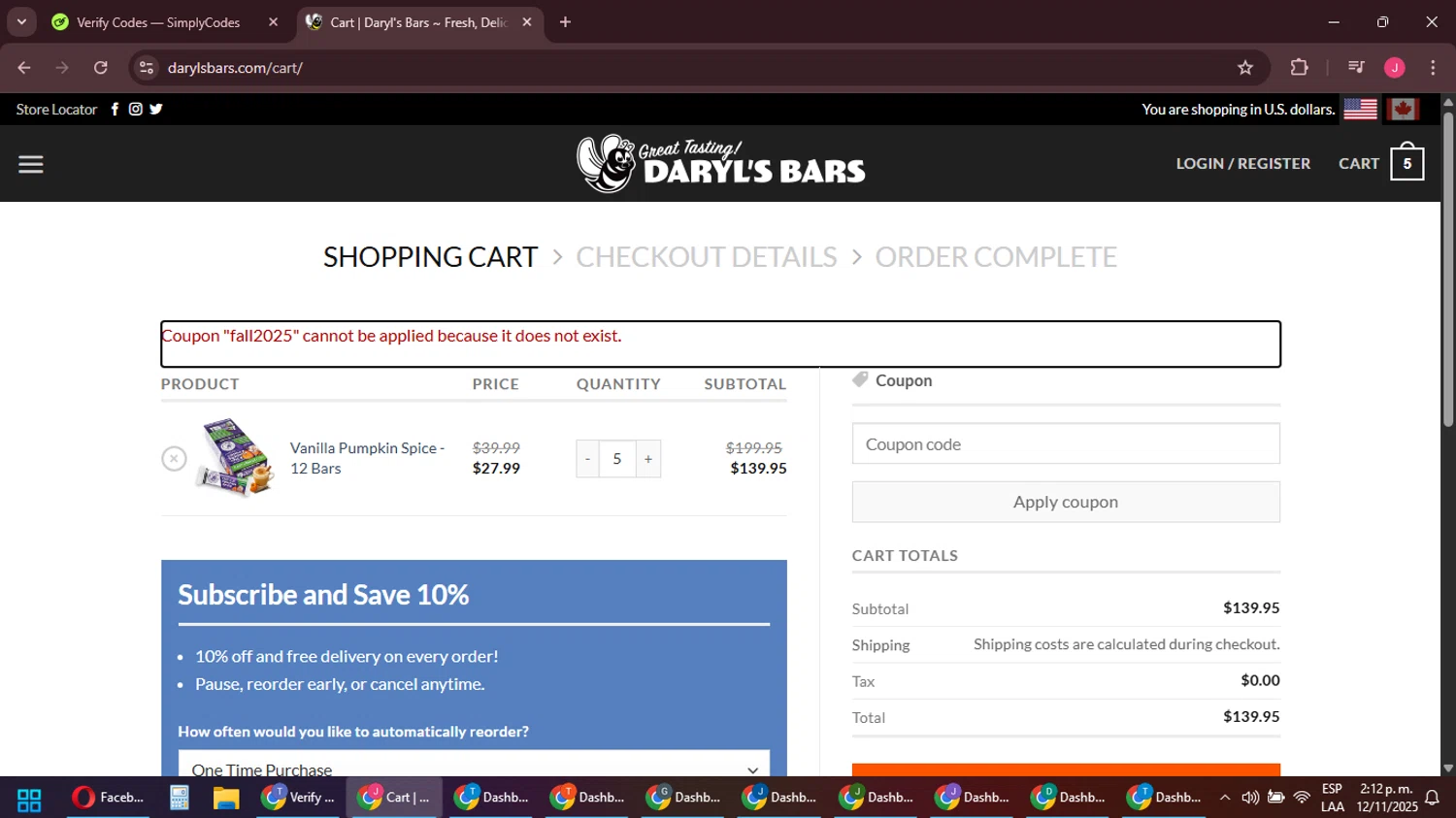Viewport: 1456px width, 818px height.
Task: Open the hamburger menu icon
Action: click(31, 164)
